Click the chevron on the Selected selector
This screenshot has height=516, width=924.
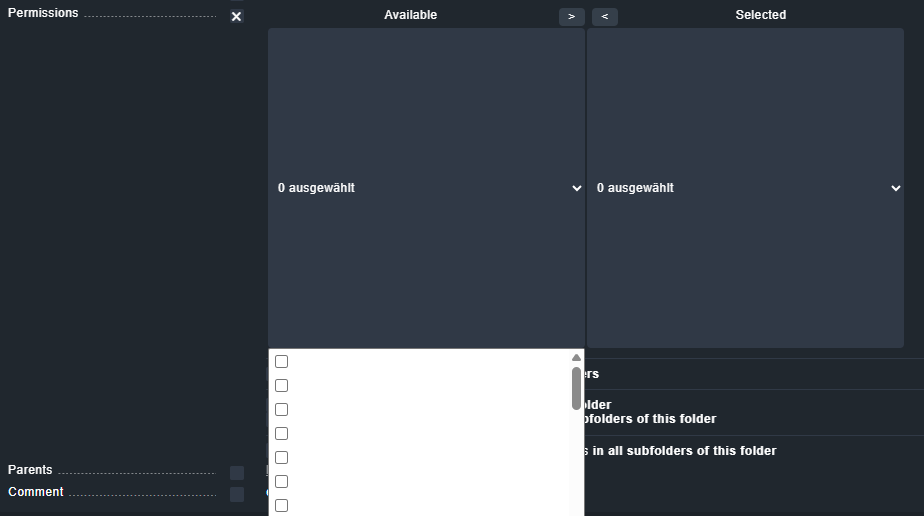[x=895, y=188]
